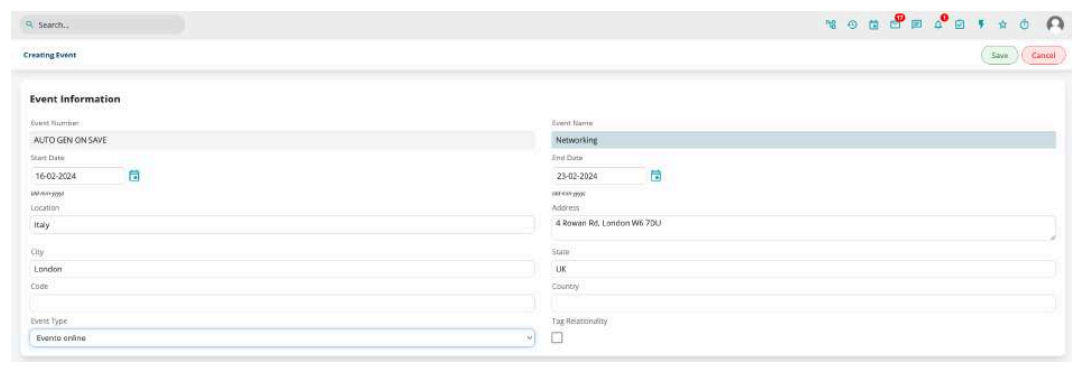This screenshot has width=1081, height=369.
Task: Click the End Date field 23-02-2024
Action: [x=598, y=176]
